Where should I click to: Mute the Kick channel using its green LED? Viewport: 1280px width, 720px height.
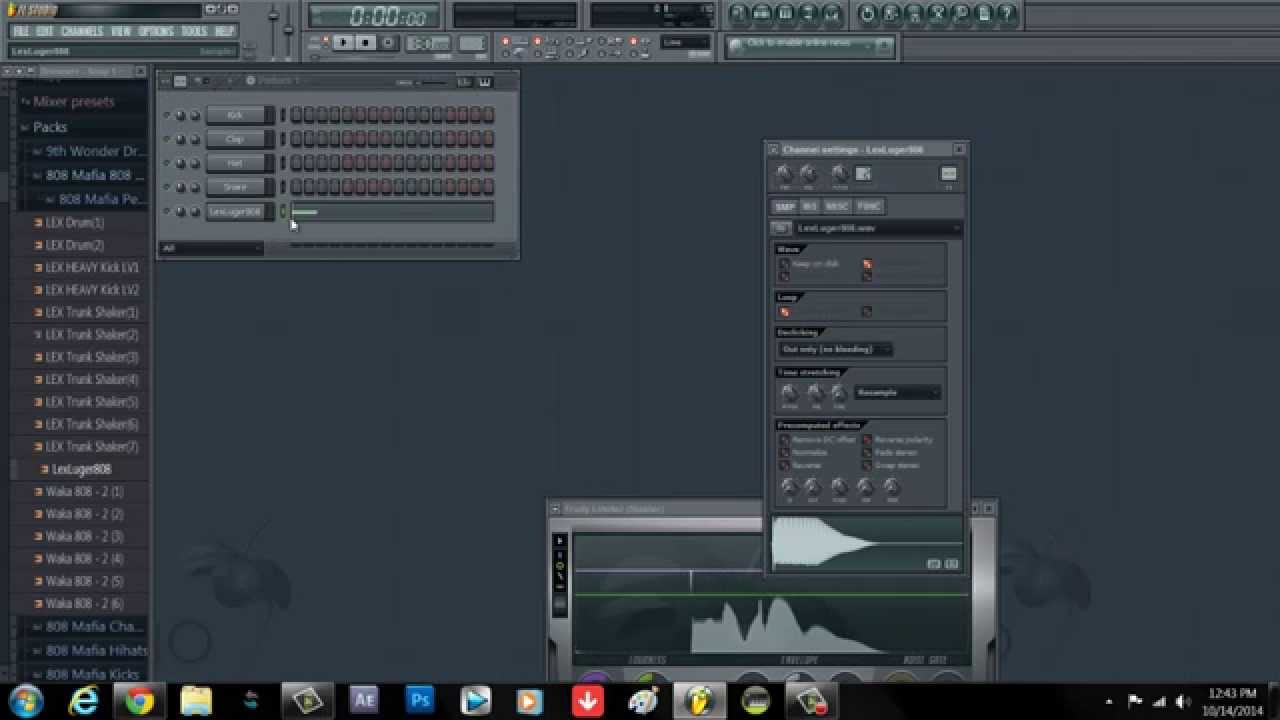tap(166, 114)
